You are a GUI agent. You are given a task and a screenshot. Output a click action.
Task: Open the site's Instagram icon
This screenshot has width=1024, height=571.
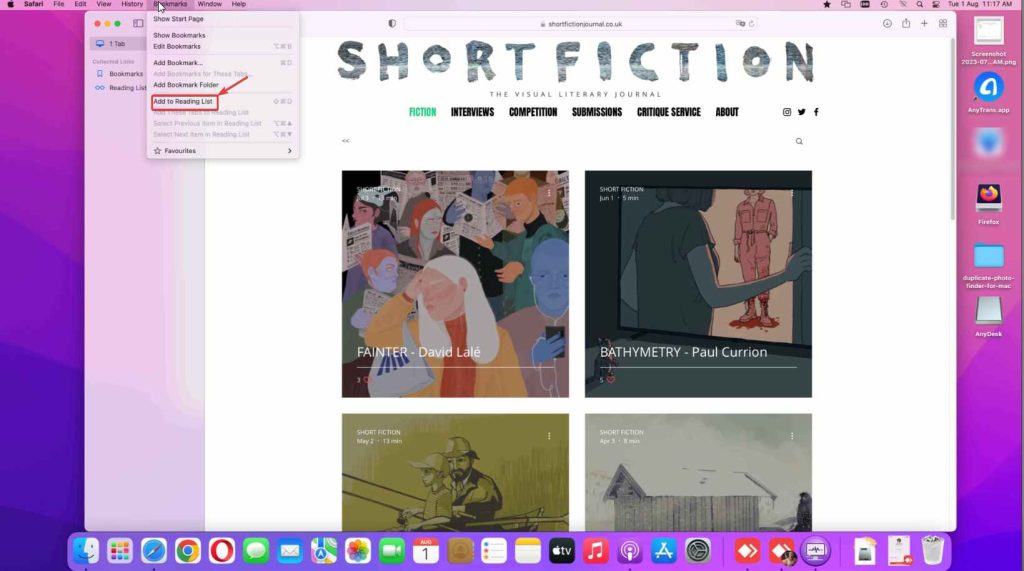787,112
